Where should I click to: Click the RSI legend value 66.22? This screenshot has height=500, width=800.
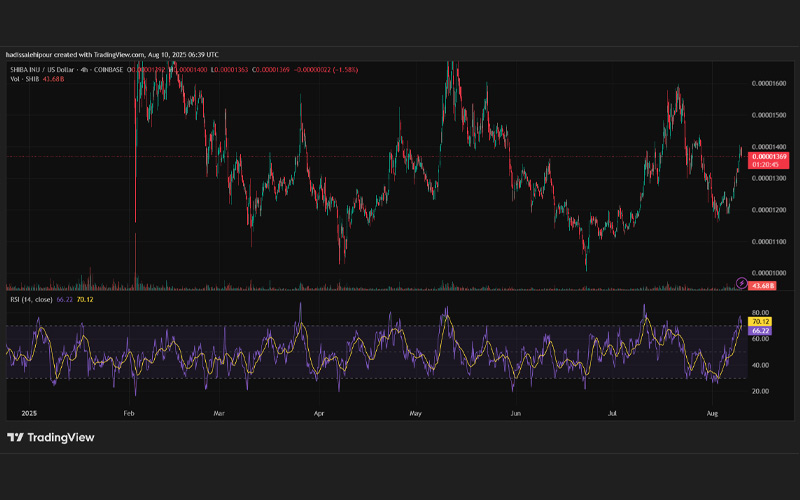pyautogui.click(x=64, y=299)
